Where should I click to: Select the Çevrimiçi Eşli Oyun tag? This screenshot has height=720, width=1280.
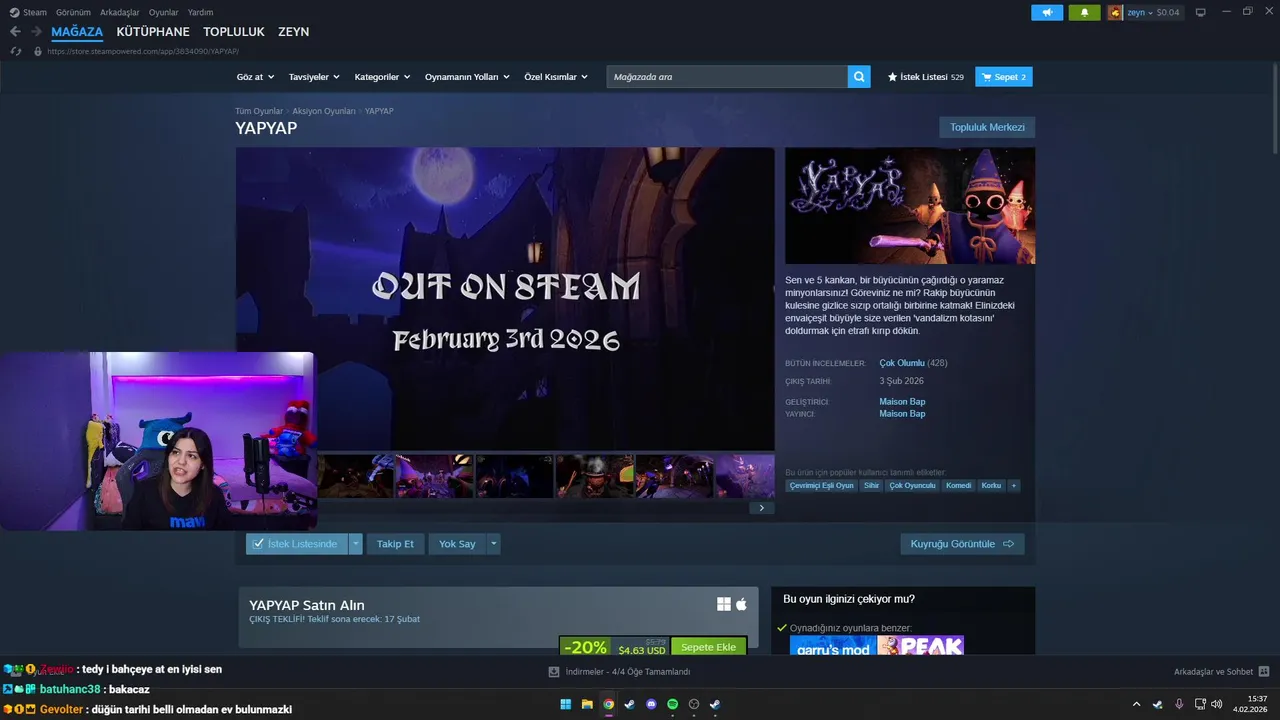click(x=821, y=486)
